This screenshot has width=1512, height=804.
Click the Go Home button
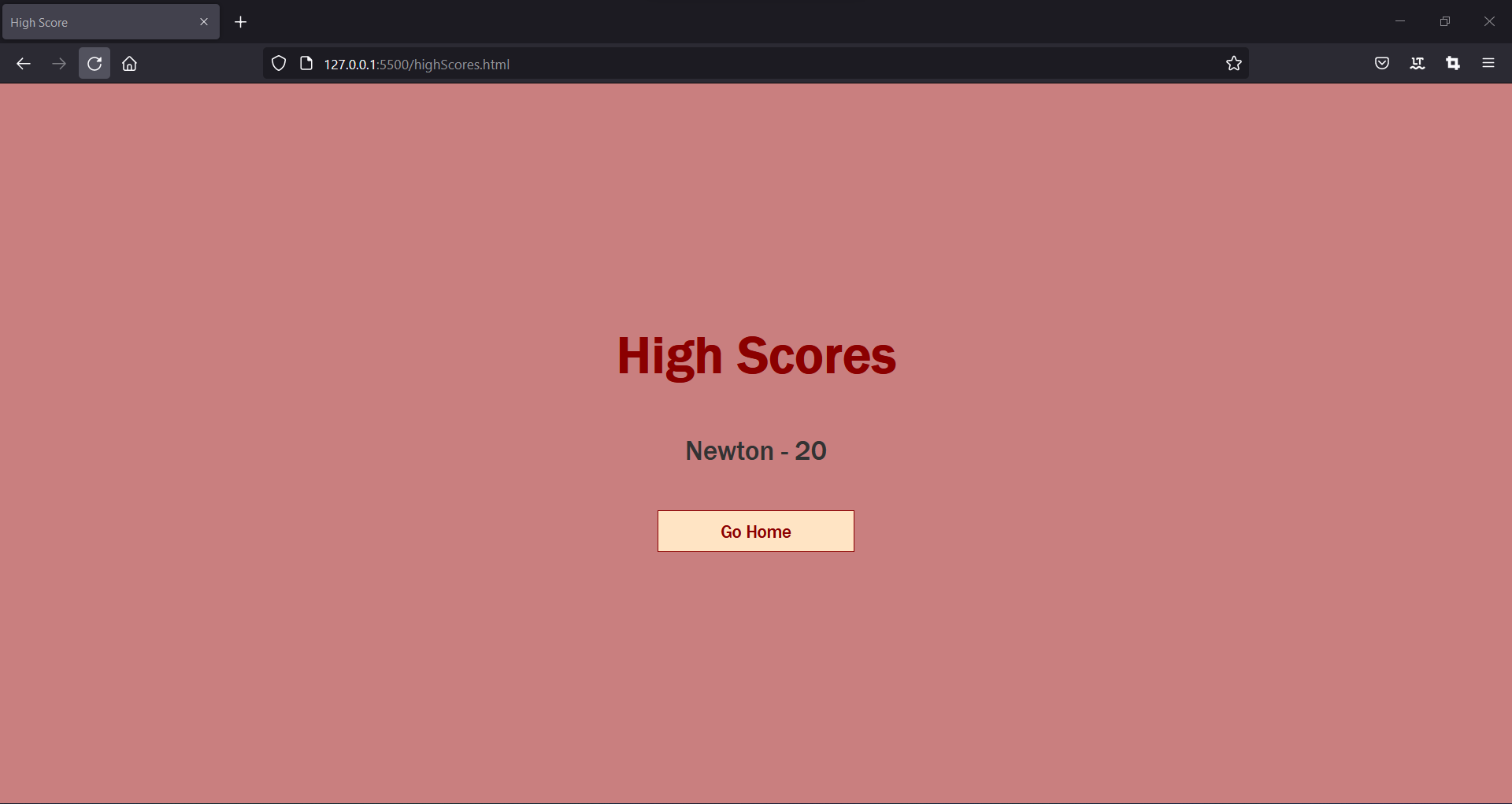click(755, 531)
